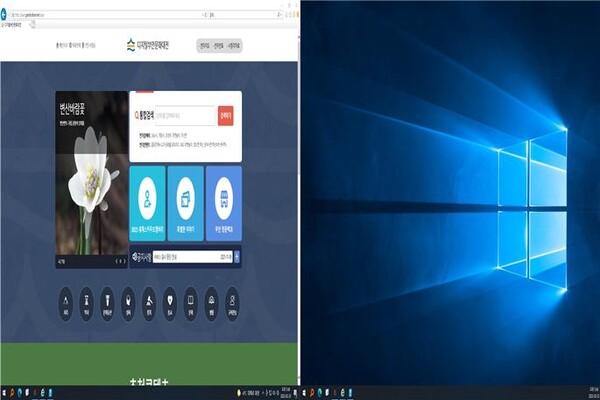Click the first link in the gray header pill menu
The height and width of the screenshot is (400, 600).
205,46
